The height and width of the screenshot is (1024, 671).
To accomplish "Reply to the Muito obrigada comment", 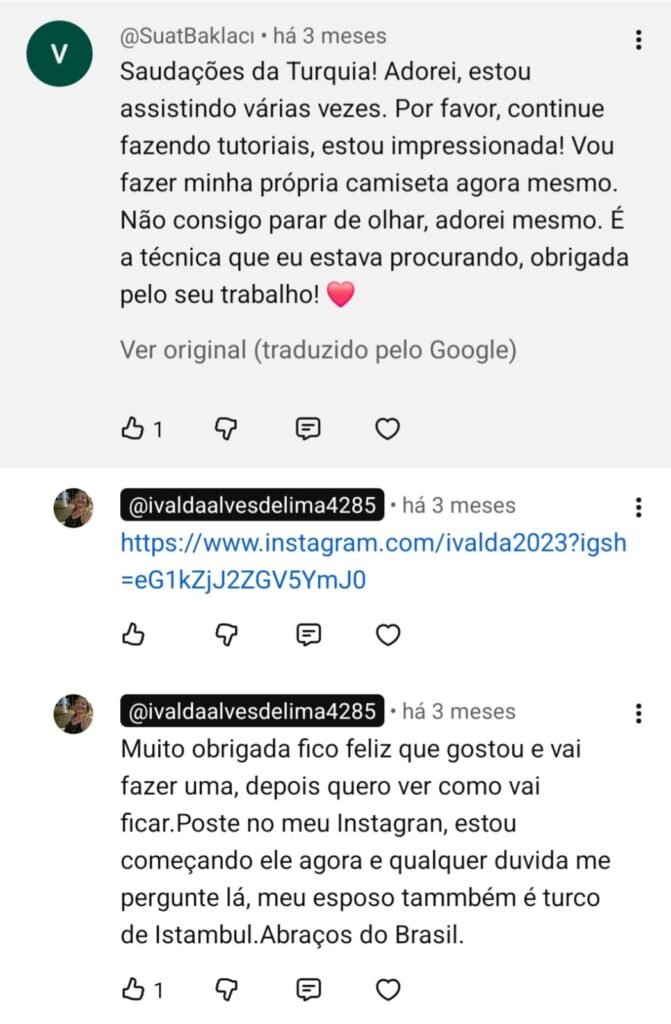I will (308, 990).
